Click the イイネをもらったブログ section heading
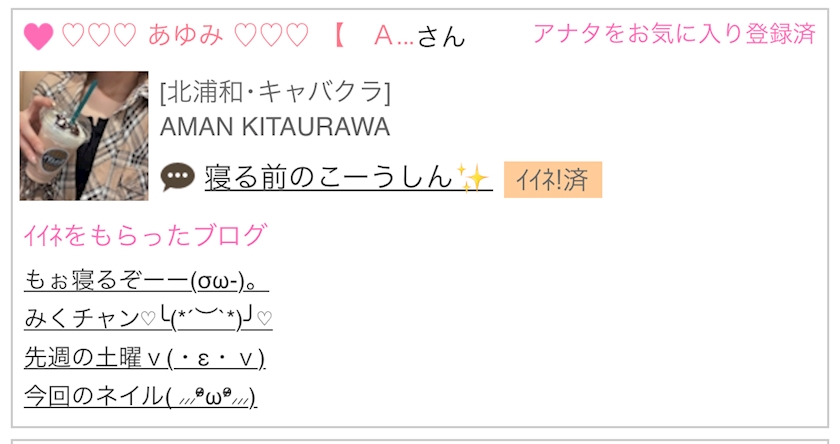 pyautogui.click(x=145, y=236)
